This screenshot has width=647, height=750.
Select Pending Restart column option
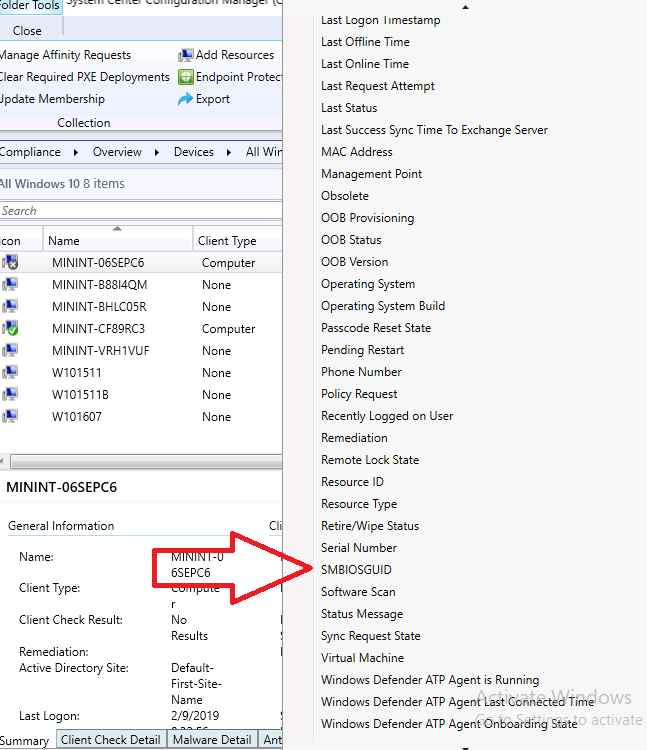(362, 350)
